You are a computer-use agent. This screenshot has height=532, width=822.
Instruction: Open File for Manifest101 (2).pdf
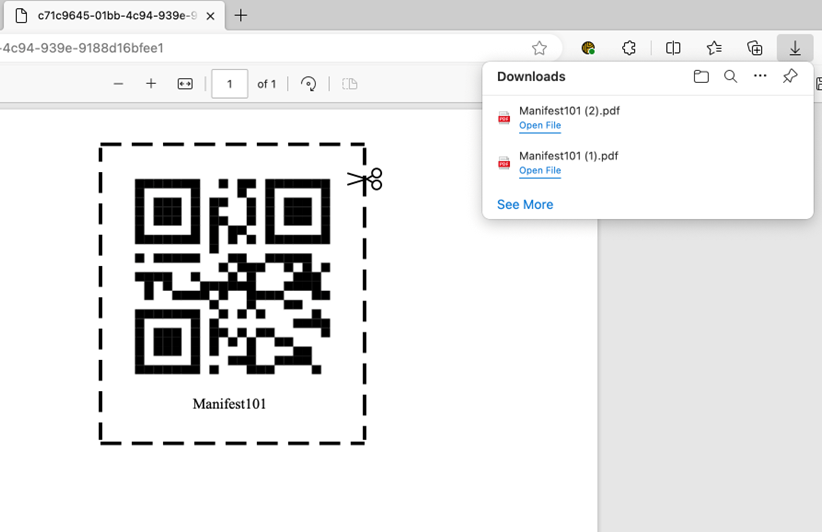point(540,125)
